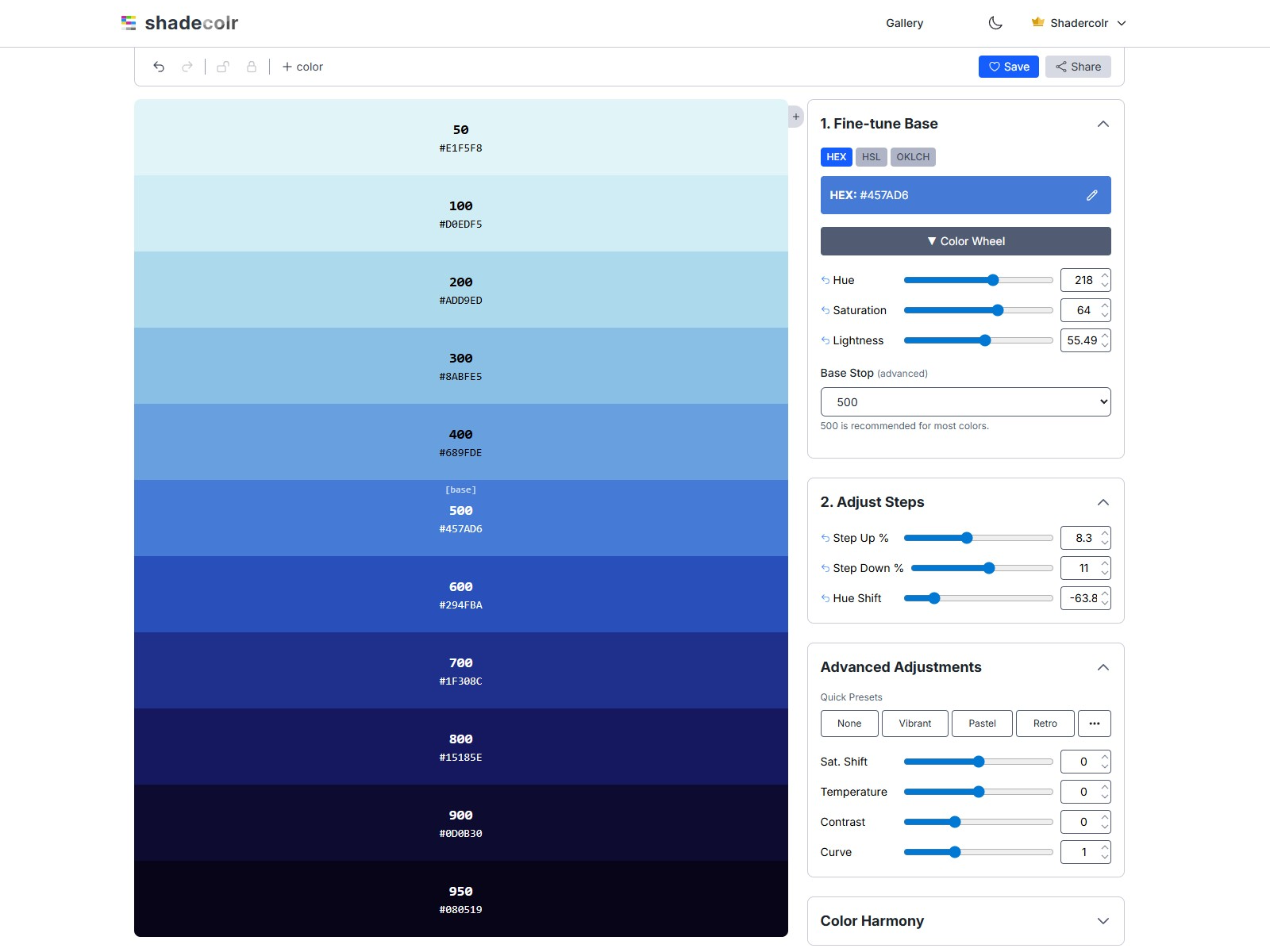
Task: Reset Hue with its revert arrow
Action: click(825, 280)
